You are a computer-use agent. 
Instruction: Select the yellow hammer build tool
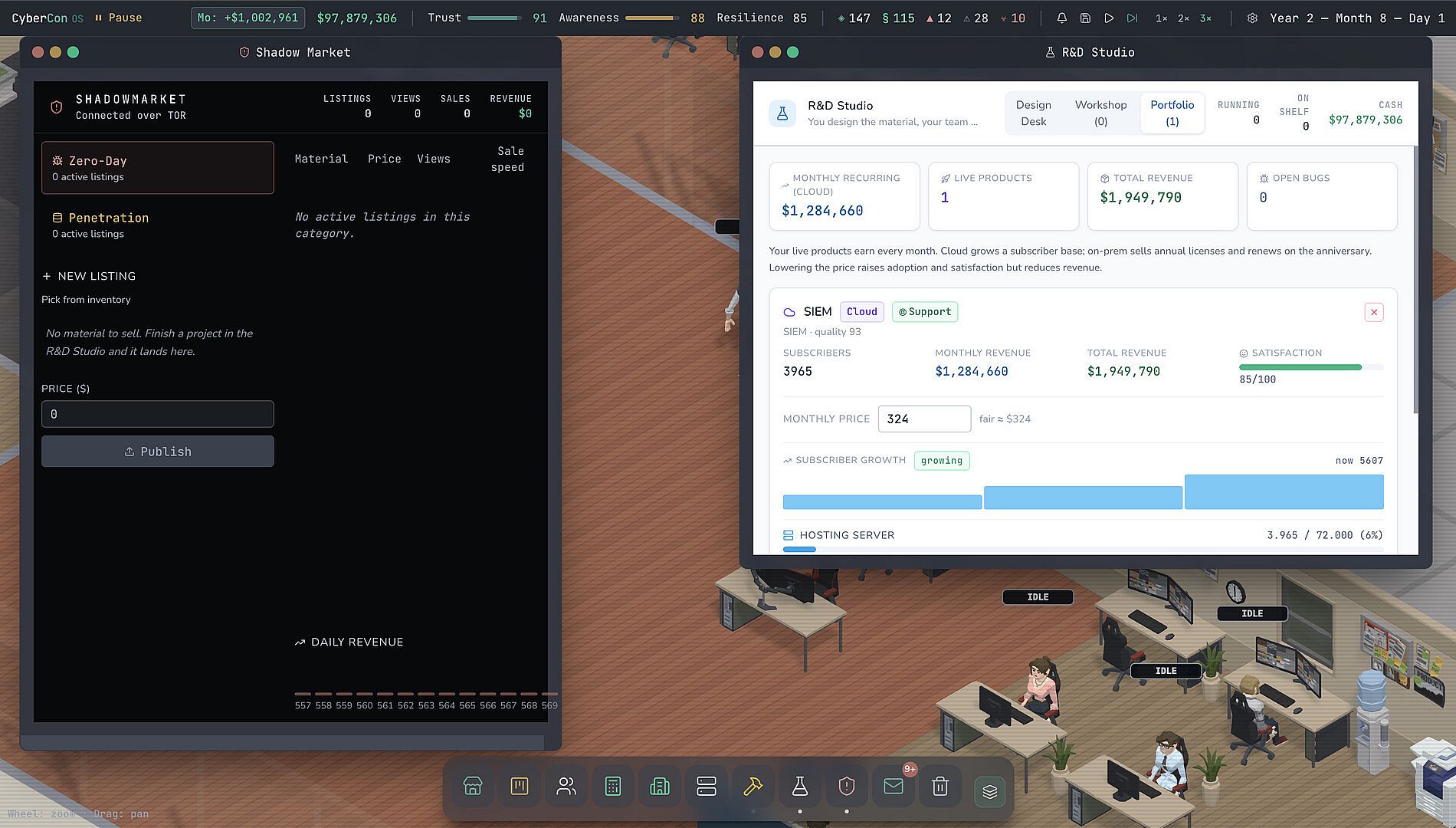click(753, 787)
